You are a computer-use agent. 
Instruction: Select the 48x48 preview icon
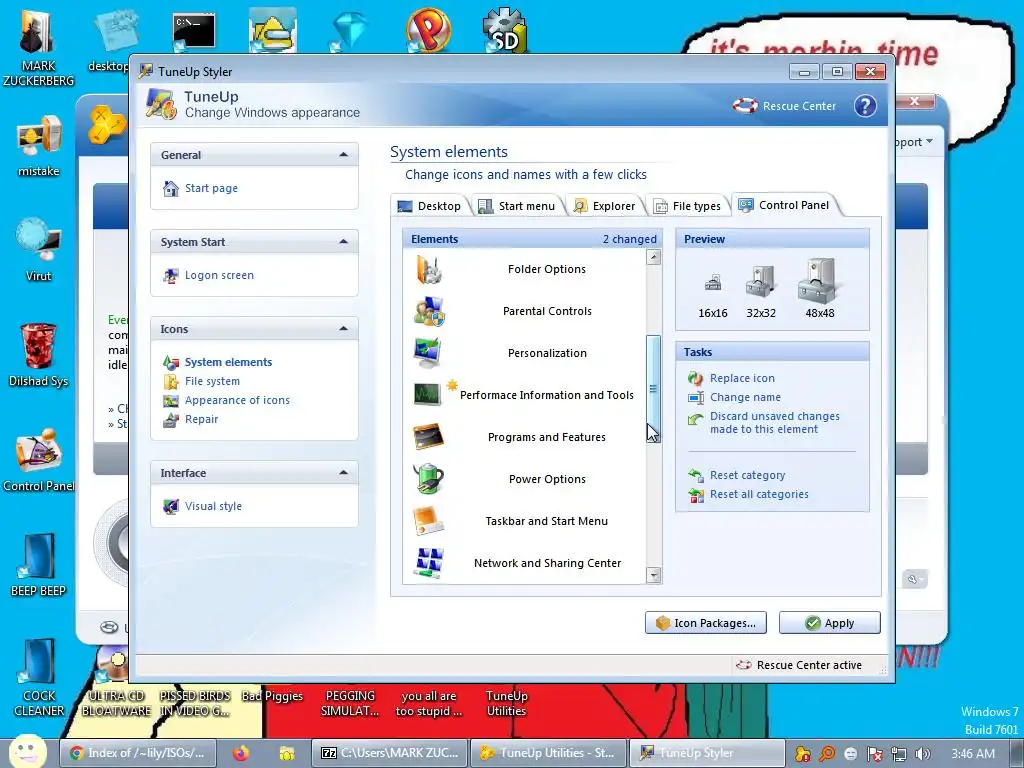(818, 280)
